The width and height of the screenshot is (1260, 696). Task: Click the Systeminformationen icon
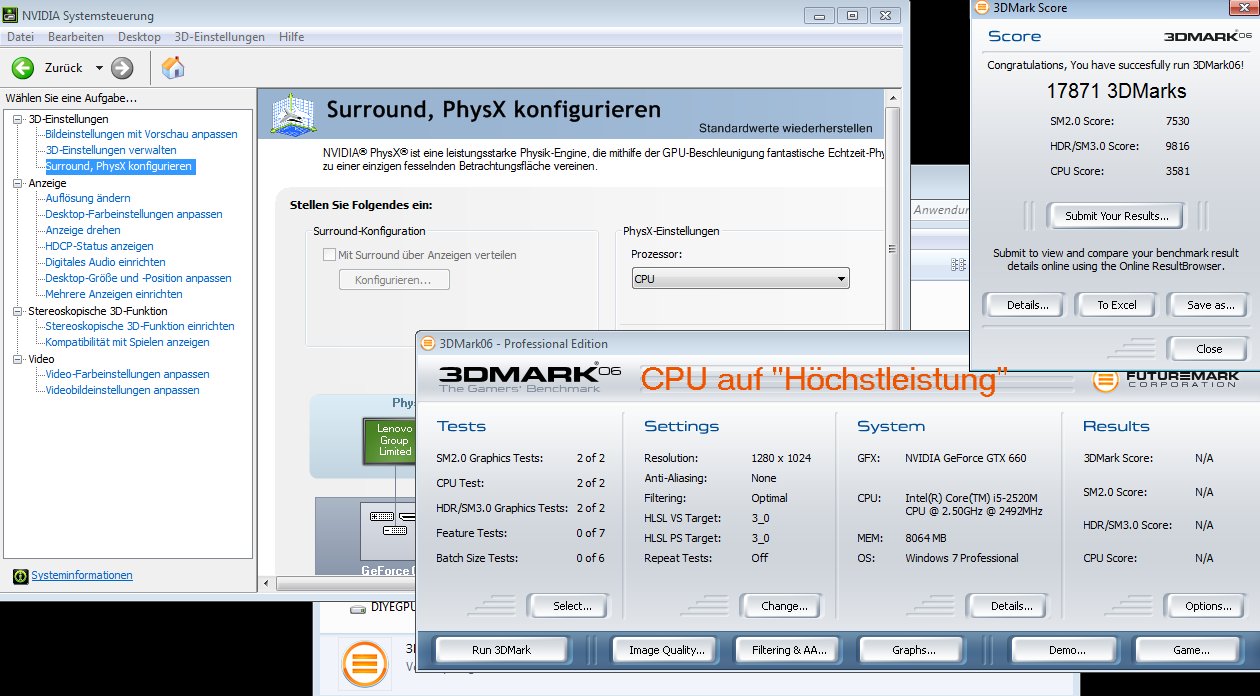(x=20, y=576)
